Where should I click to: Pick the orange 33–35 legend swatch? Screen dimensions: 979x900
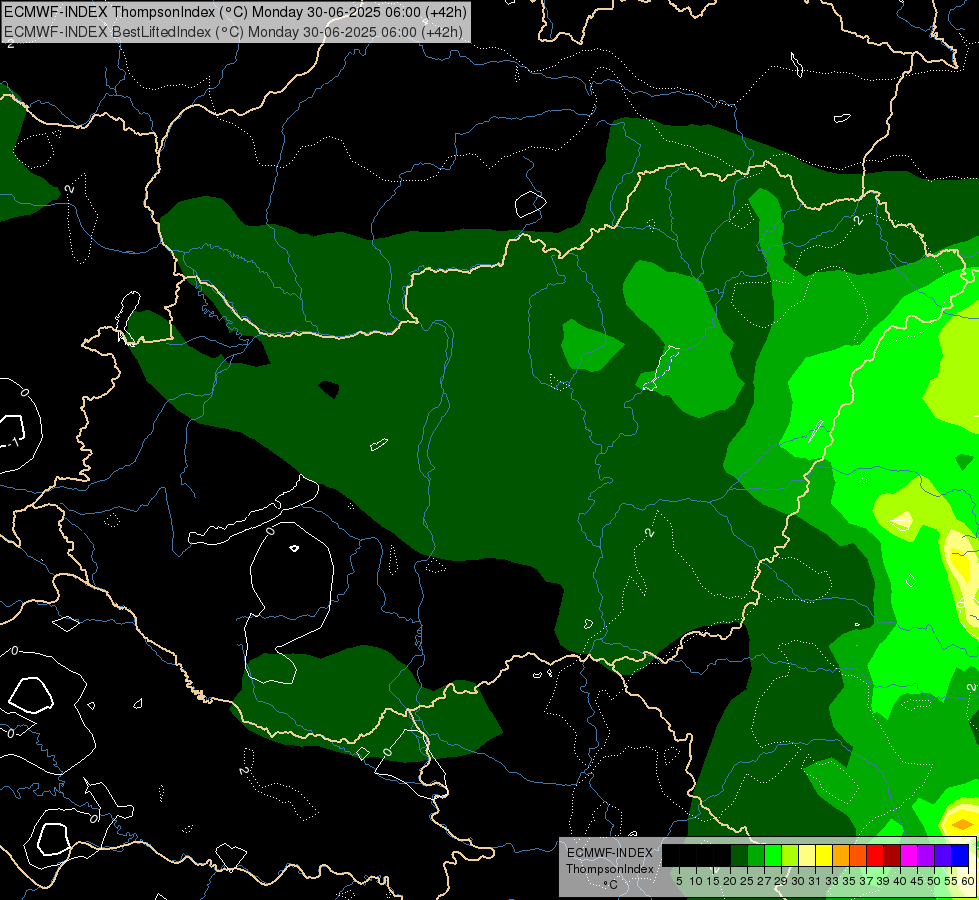tap(841, 855)
